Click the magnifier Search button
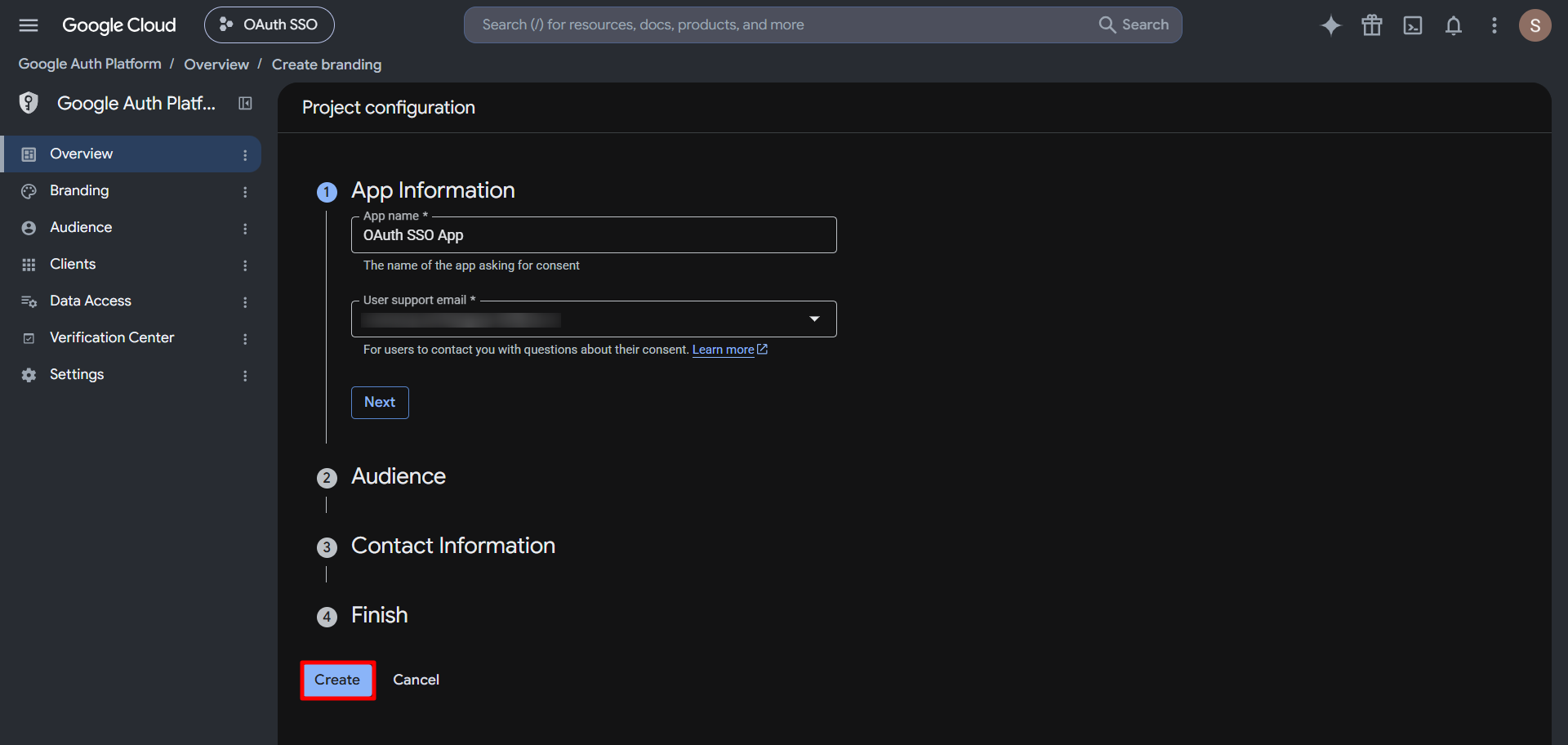This screenshot has width=1568, height=745. (x=1134, y=25)
